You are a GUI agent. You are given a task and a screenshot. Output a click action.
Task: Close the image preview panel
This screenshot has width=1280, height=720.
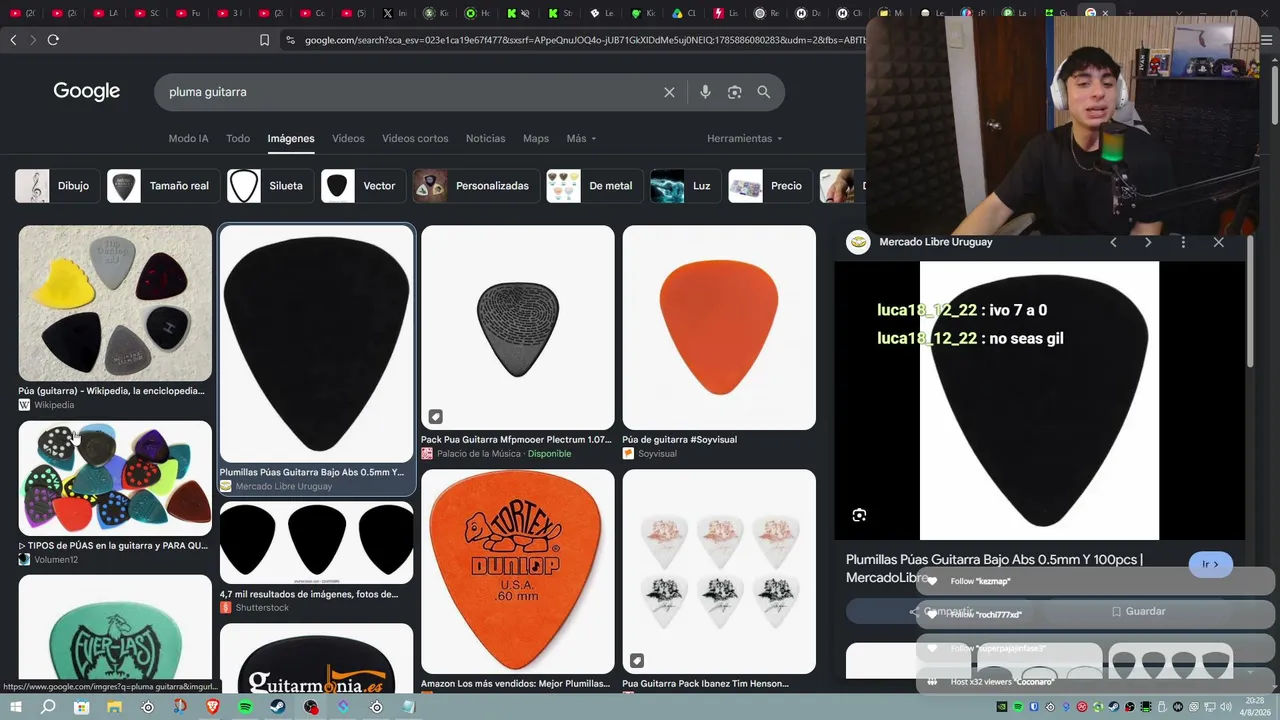click(x=1218, y=242)
